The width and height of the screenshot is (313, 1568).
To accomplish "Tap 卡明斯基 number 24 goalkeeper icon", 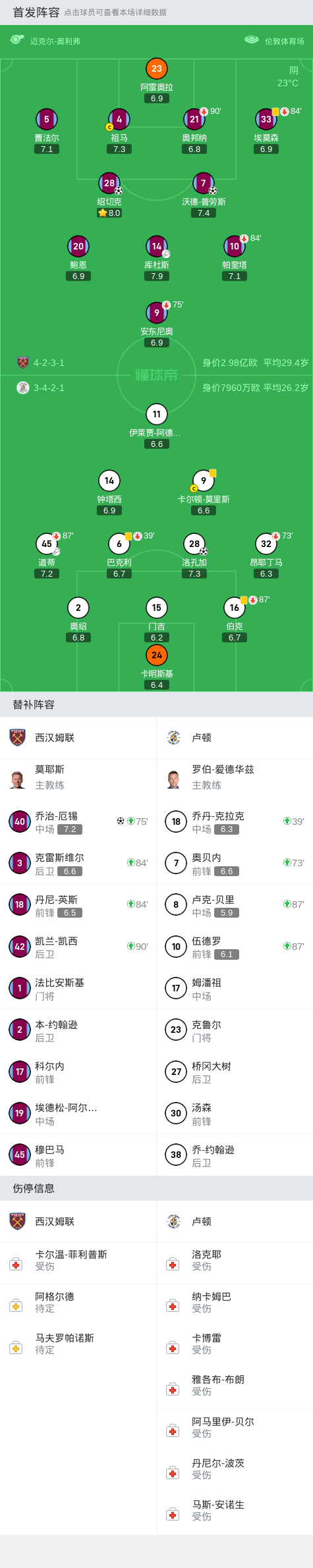I will [156, 655].
